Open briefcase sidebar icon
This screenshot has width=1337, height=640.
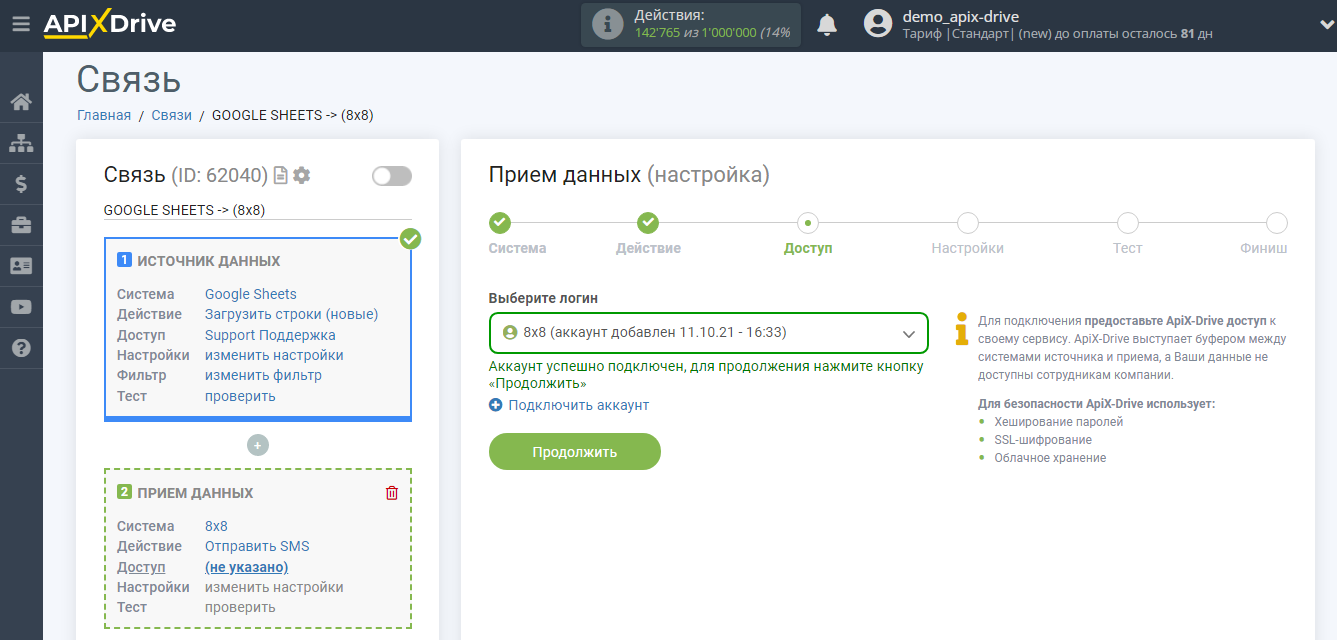(x=21, y=225)
